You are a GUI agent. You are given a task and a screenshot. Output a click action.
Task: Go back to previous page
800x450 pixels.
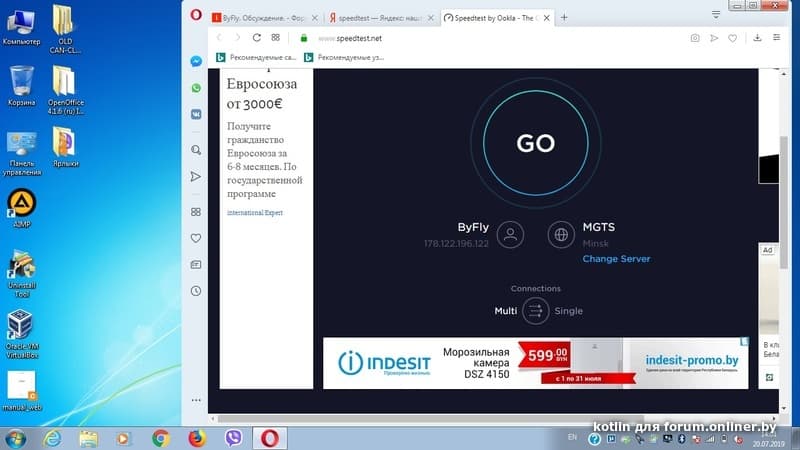click(219, 38)
